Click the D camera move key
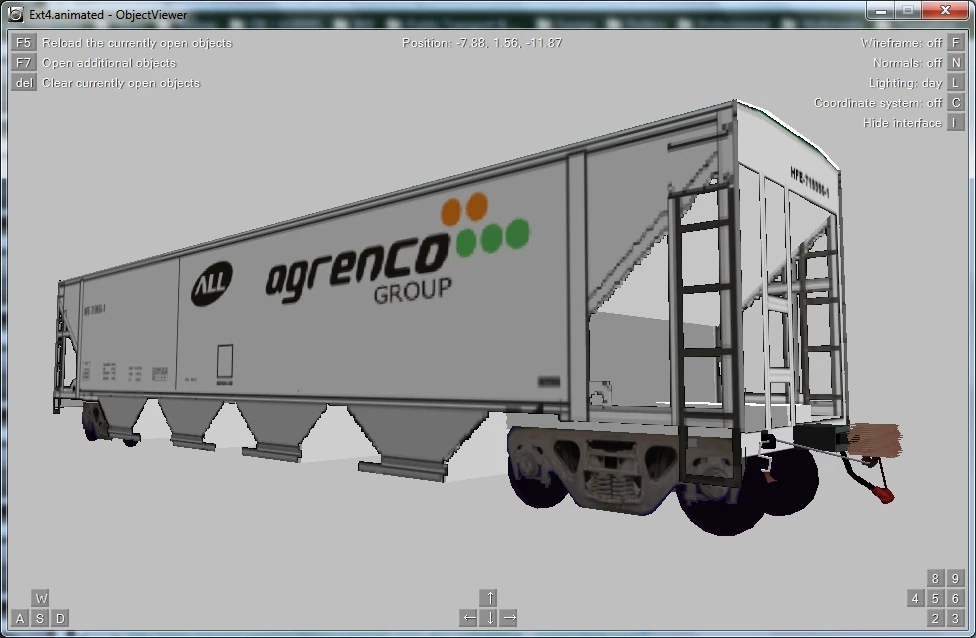The image size is (976, 638). (60, 618)
